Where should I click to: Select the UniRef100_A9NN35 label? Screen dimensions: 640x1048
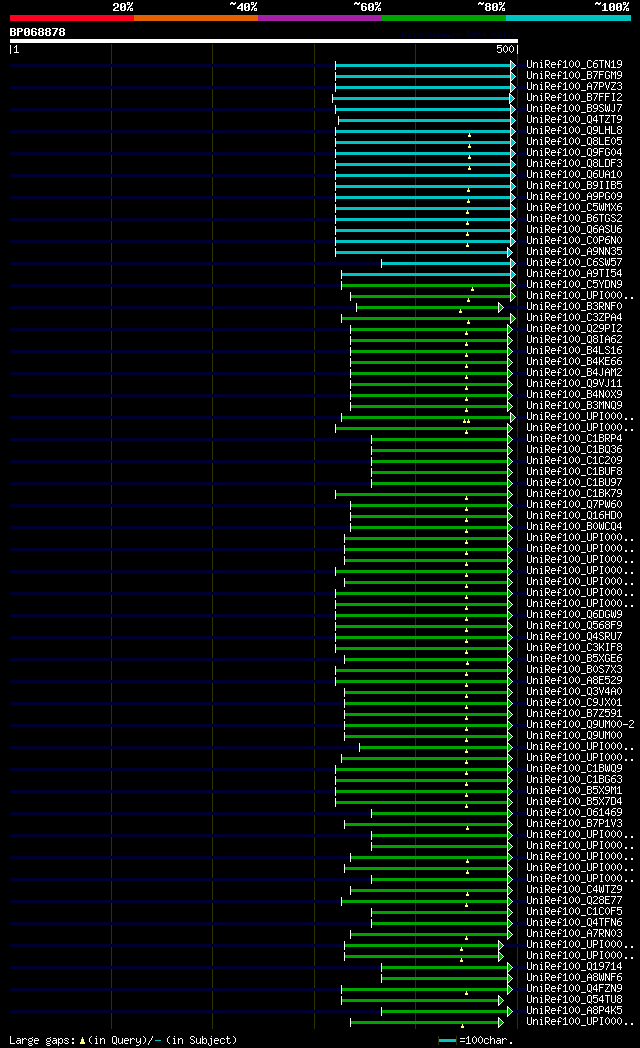click(574, 252)
